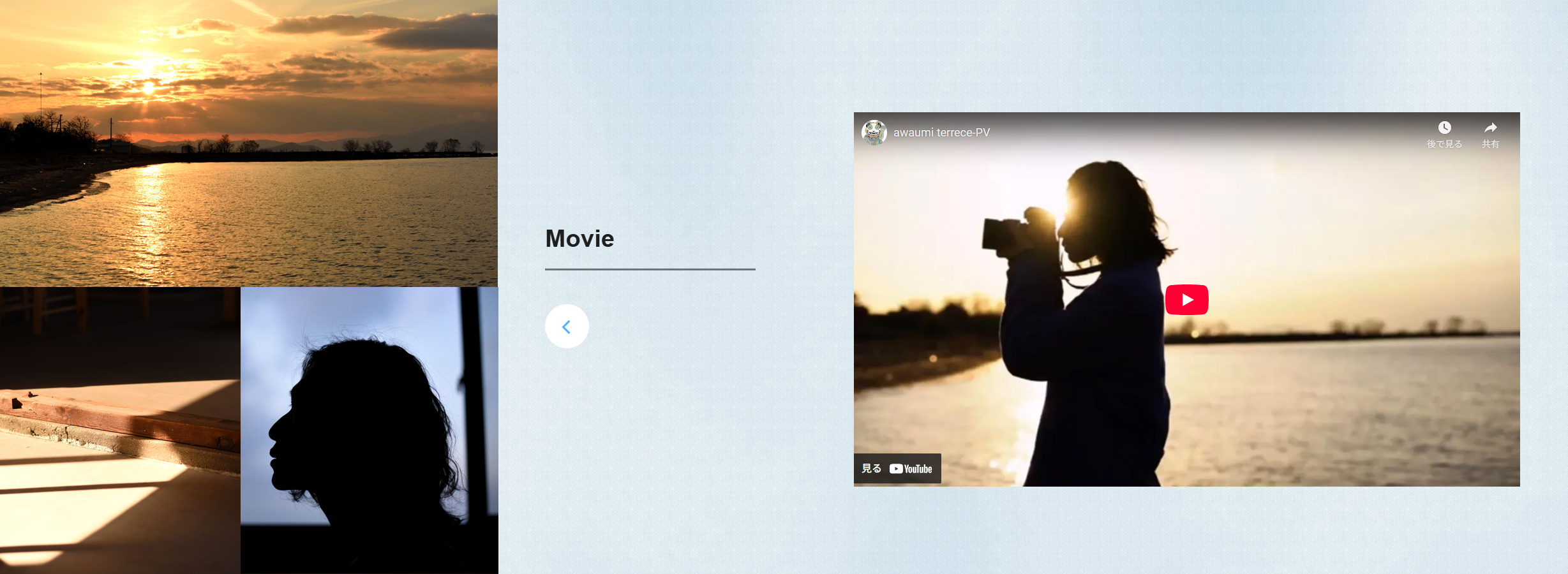This screenshot has width=1568, height=574.
Task: Open the silhouette profile portrait photo
Action: [x=369, y=430]
